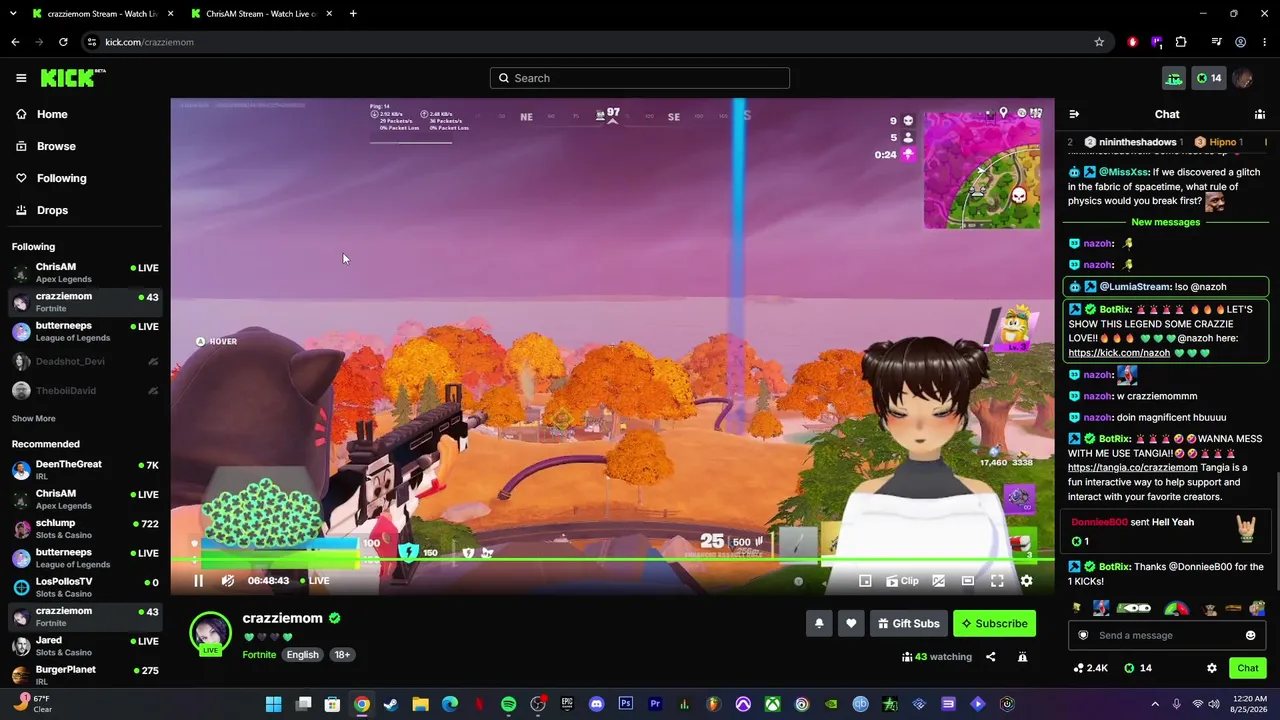
Task: Open Windows Start menu
Action: coord(273,704)
